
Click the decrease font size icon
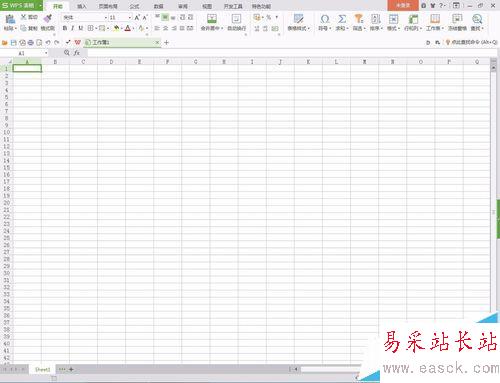(145, 17)
